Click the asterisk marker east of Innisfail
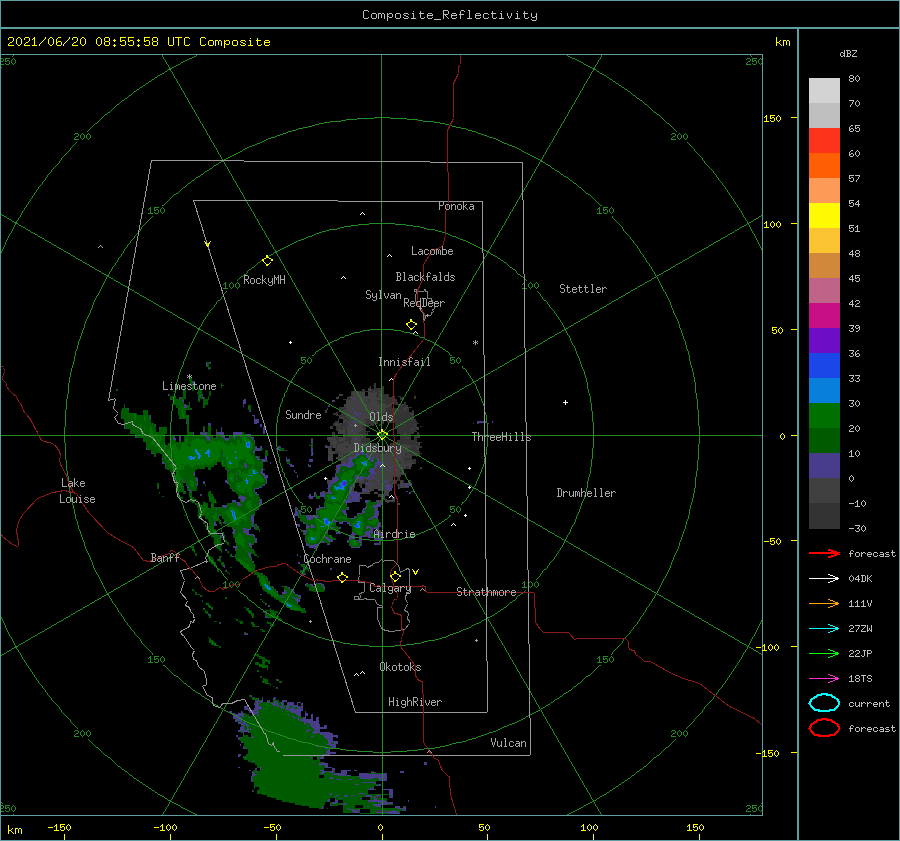 pyautogui.click(x=475, y=343)
